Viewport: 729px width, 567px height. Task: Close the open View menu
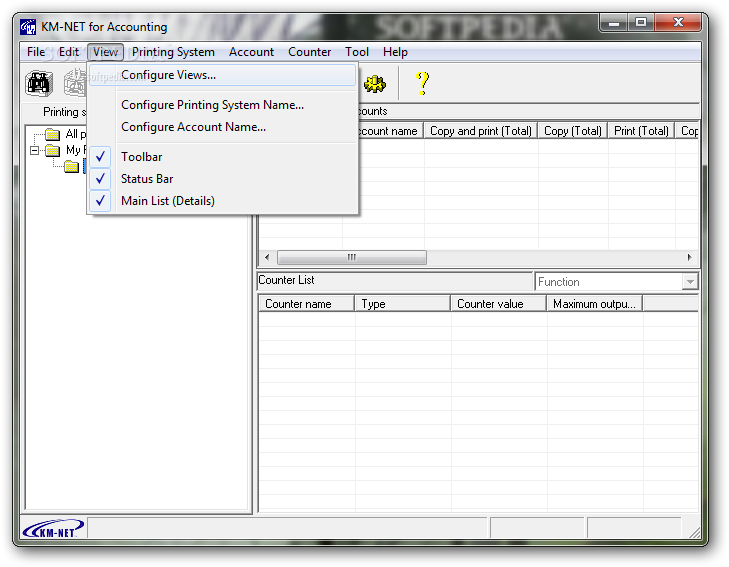tap(106, 52)
